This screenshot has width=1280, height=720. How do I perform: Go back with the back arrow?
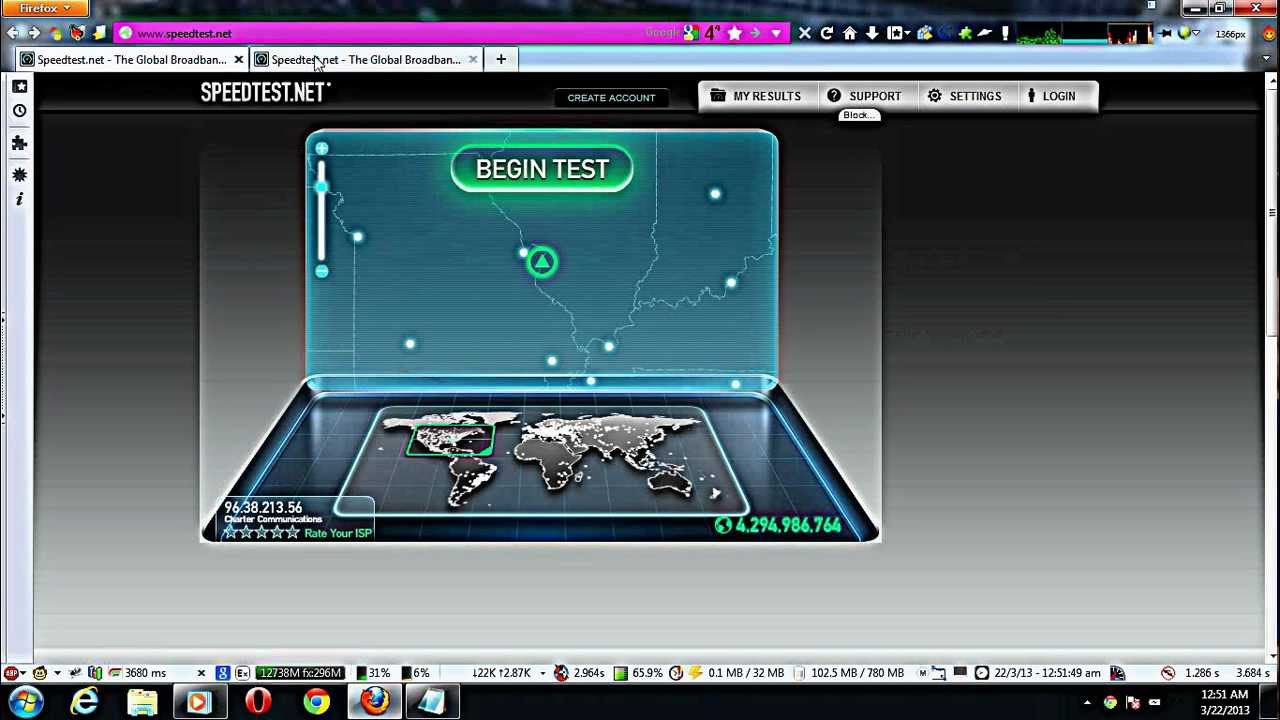point(12,33)
